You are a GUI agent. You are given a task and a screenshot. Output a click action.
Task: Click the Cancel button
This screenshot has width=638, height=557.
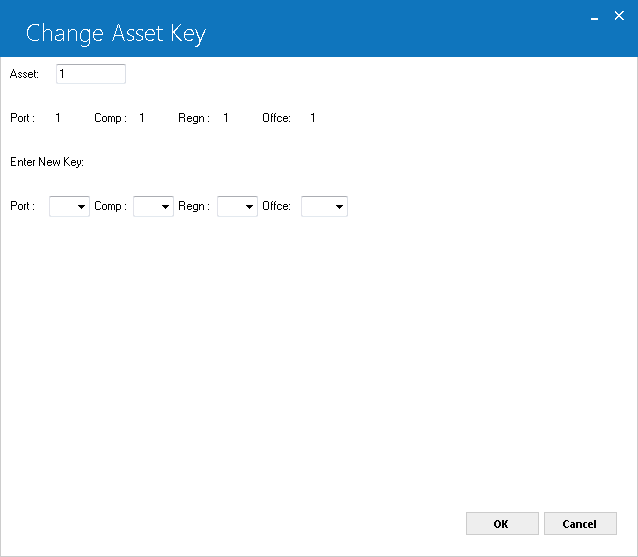580,524
